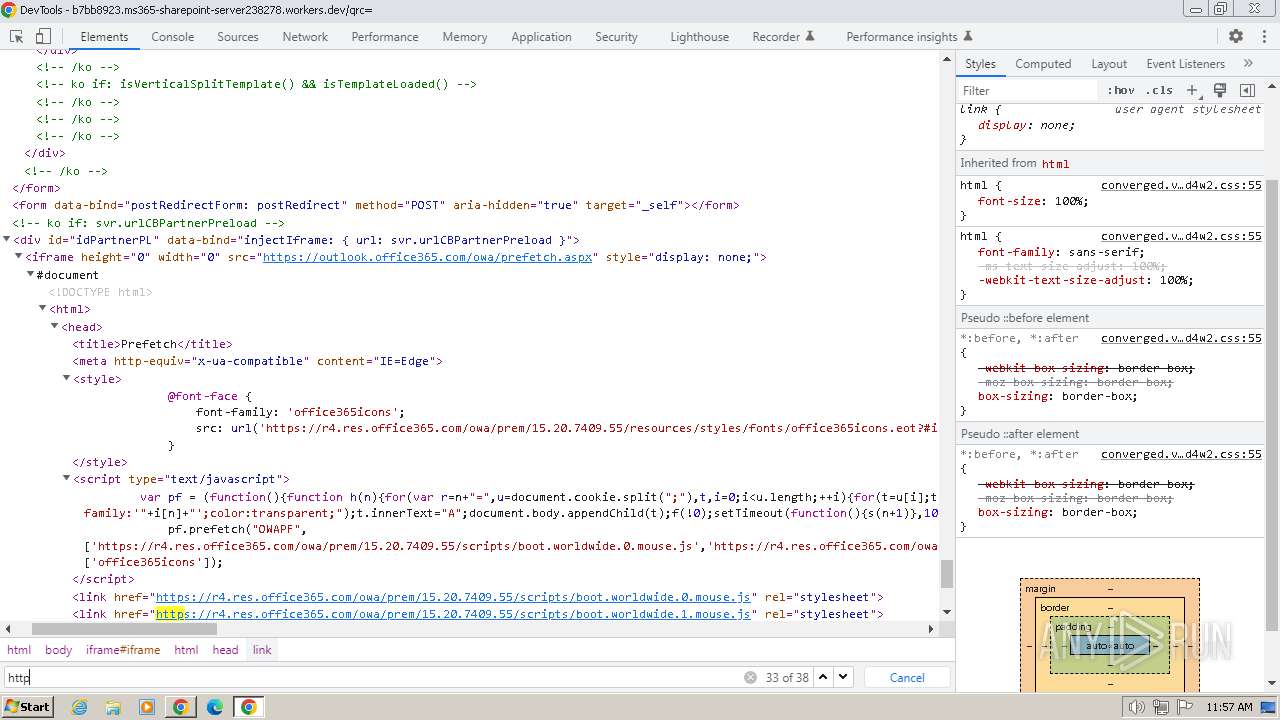The image size is (1280, 720).
Task: Toggle computed styles sidebar
Action: [1247, 90]
